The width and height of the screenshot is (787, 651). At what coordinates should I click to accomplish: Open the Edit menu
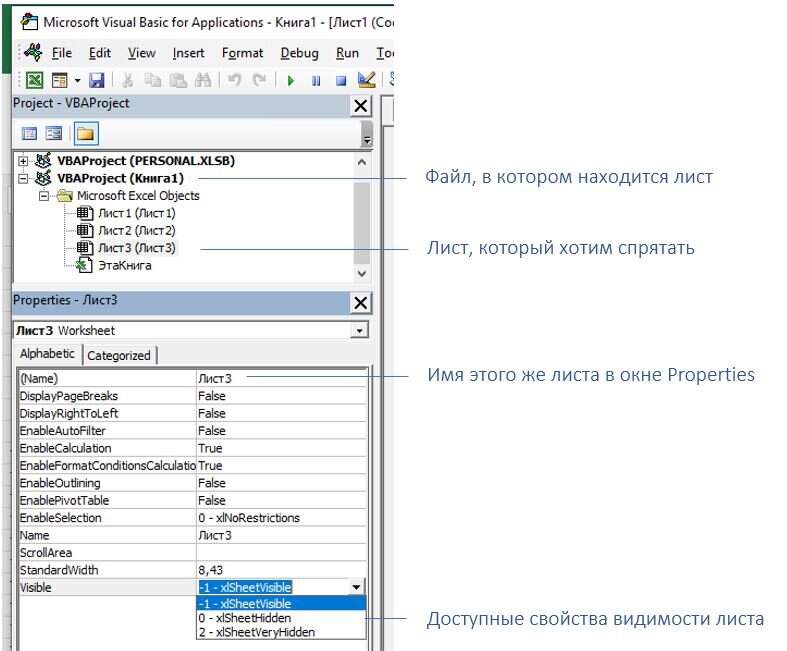click(99, 53)
